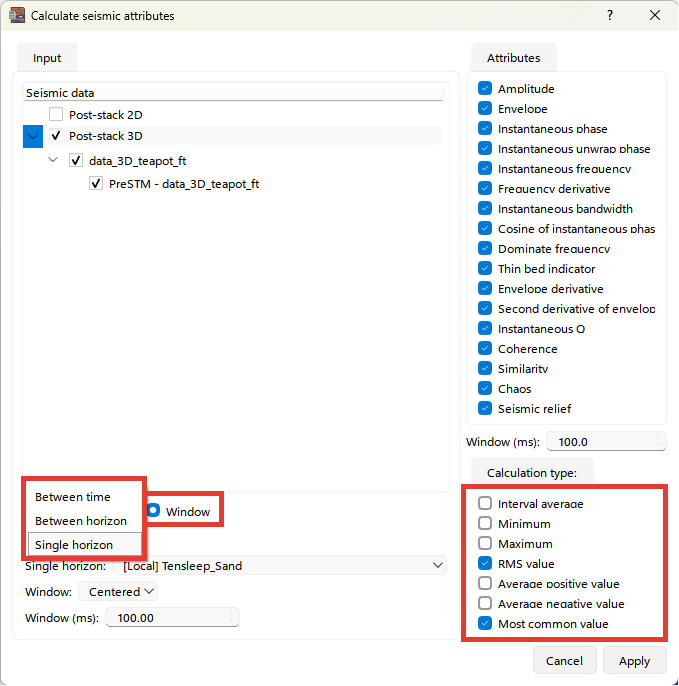Open the Window Centered dropdown
This screenshot has width=679, height=686.
point(118,592)
